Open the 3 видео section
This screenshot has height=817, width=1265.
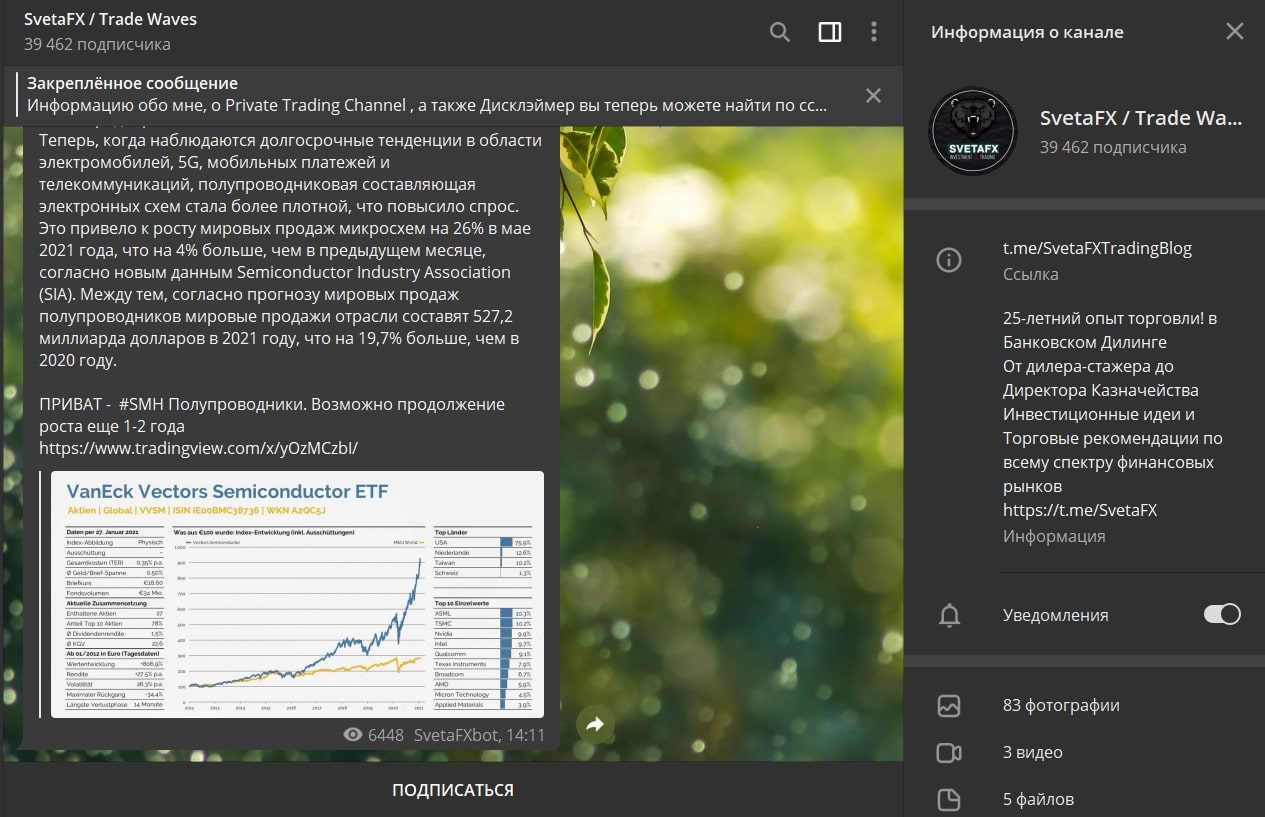coord(1084,752)
